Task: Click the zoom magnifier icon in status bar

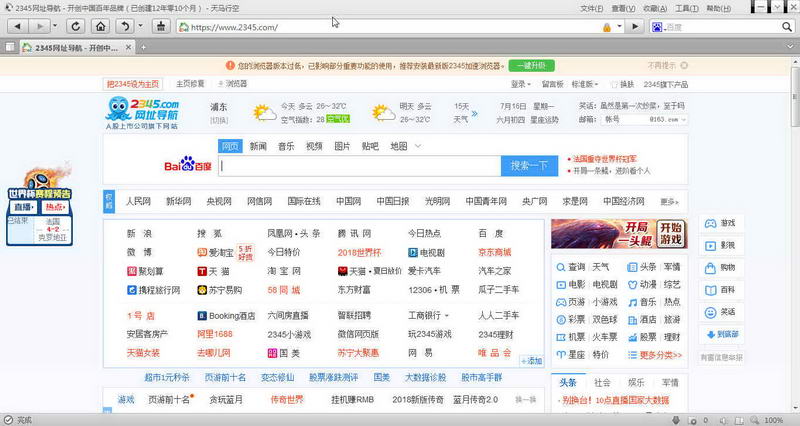Action: [755, 420]
